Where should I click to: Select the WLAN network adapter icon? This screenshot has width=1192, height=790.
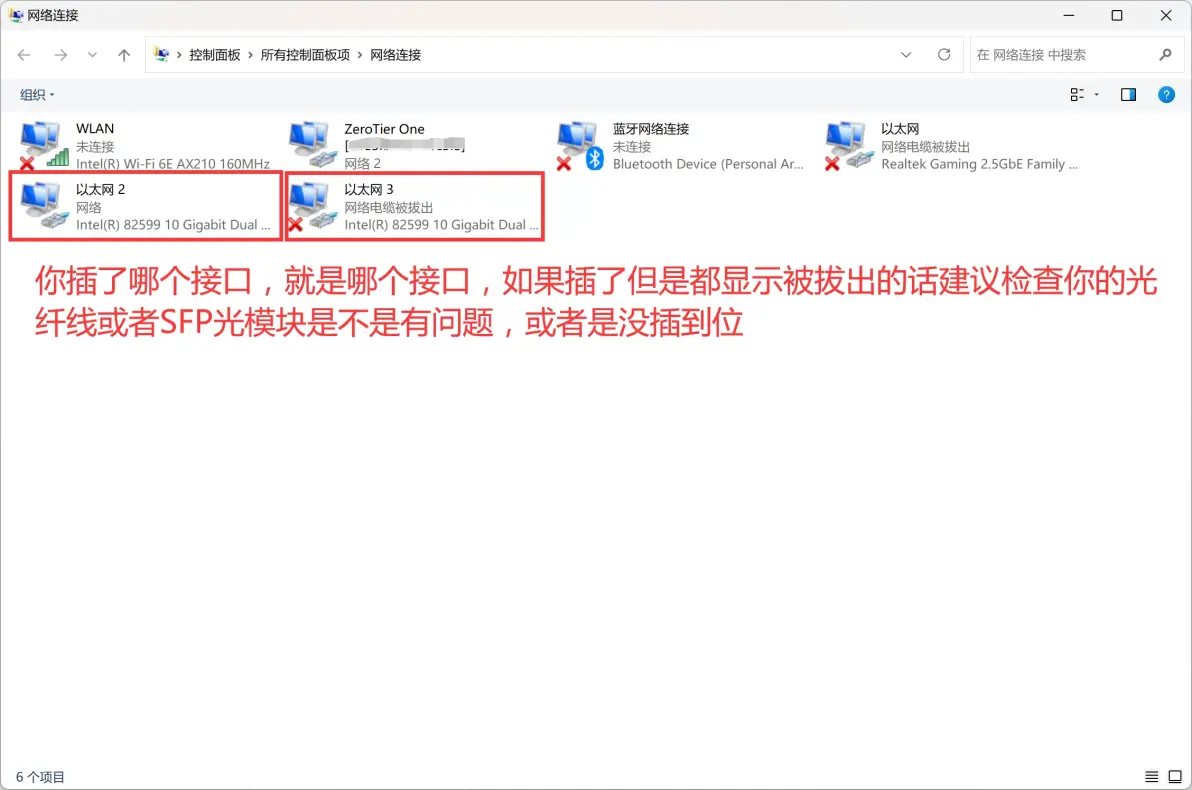pyautogui.click(x=42, y=145)
